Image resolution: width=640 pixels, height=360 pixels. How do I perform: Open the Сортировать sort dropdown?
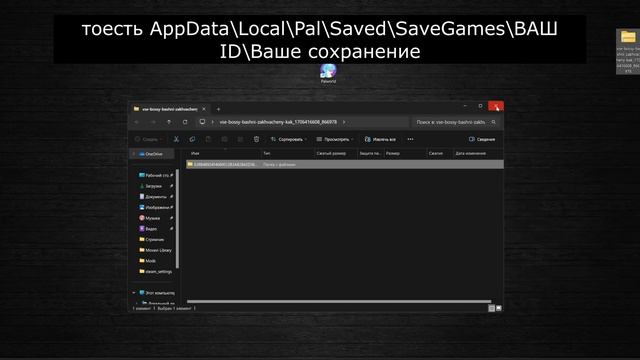tap(289, 139)
